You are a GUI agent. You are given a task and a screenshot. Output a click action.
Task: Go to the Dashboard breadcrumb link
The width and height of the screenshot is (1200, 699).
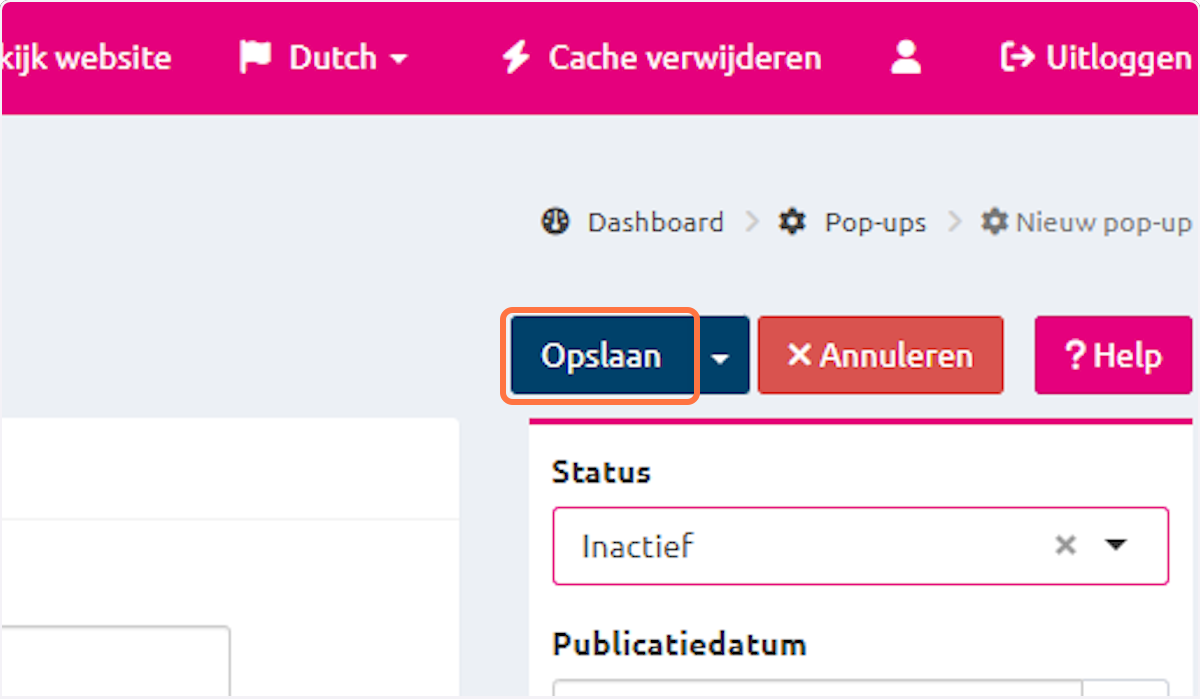[x=655, y=221]
